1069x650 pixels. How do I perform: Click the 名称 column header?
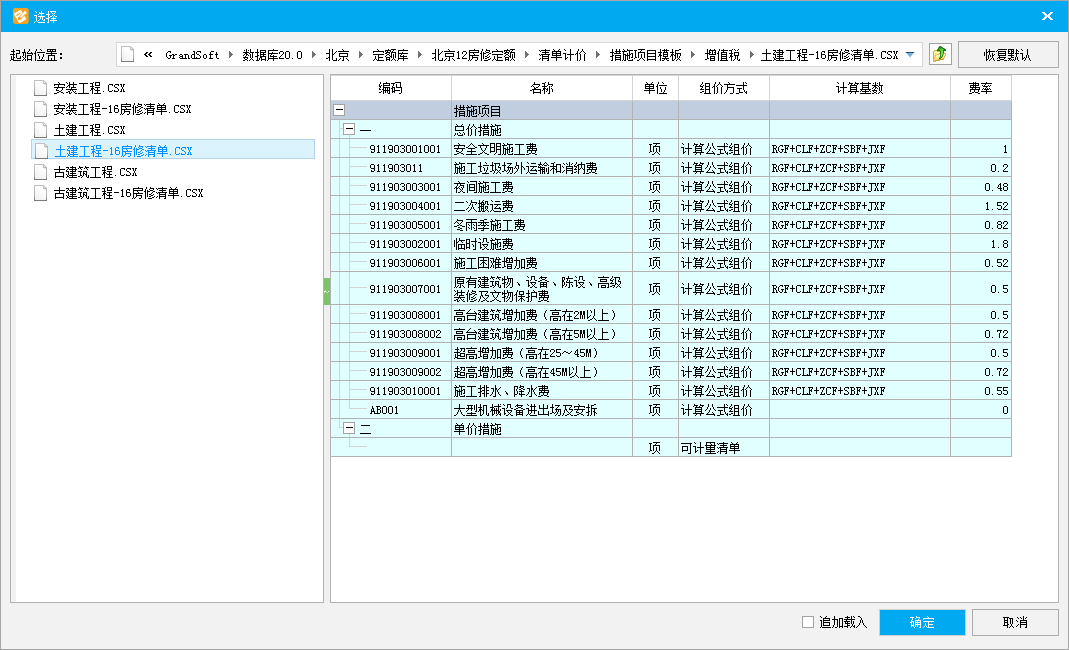coord(542,88)
